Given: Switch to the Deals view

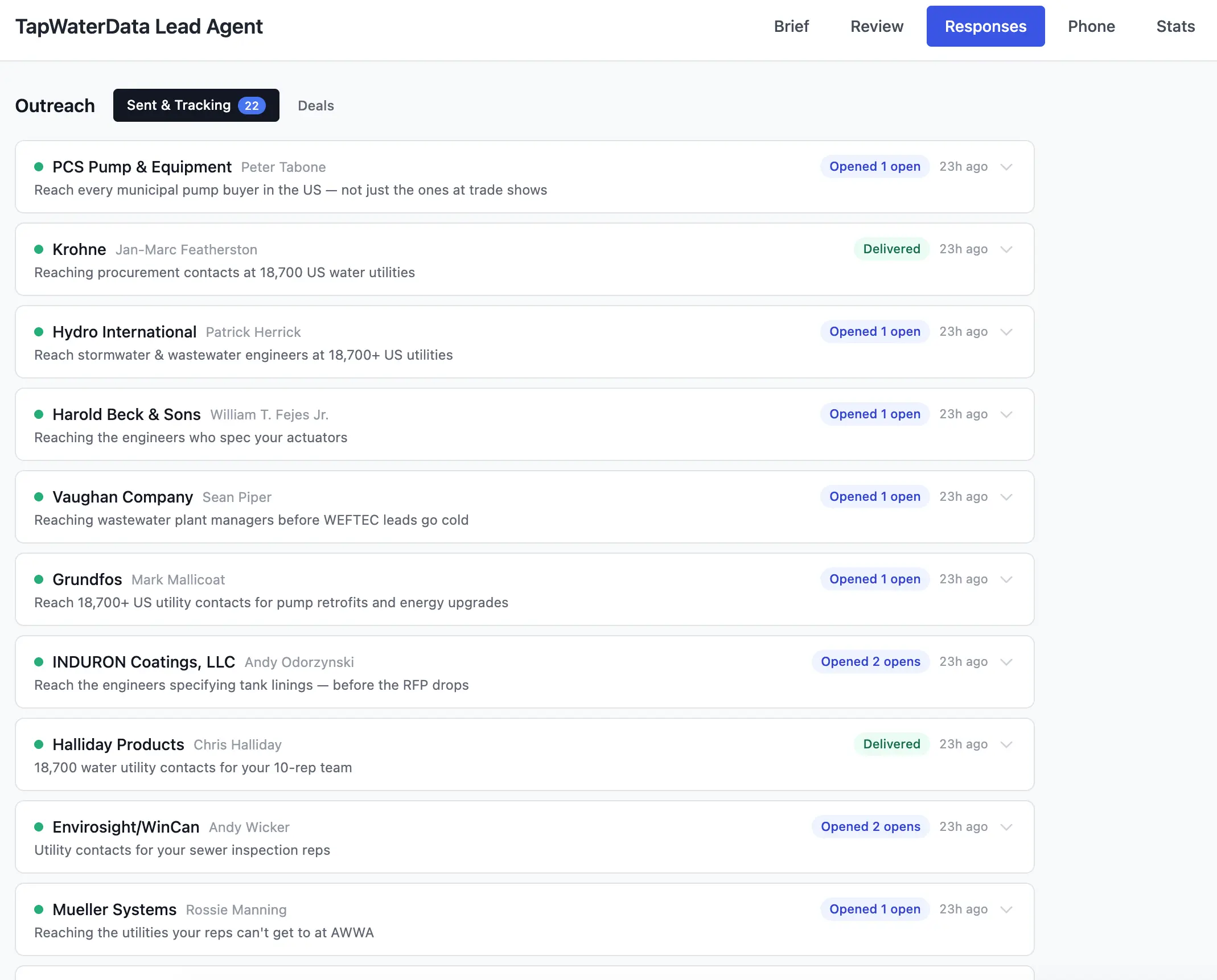Looking at the screenshot, I should pyautogui.click(x=316, y=105).
